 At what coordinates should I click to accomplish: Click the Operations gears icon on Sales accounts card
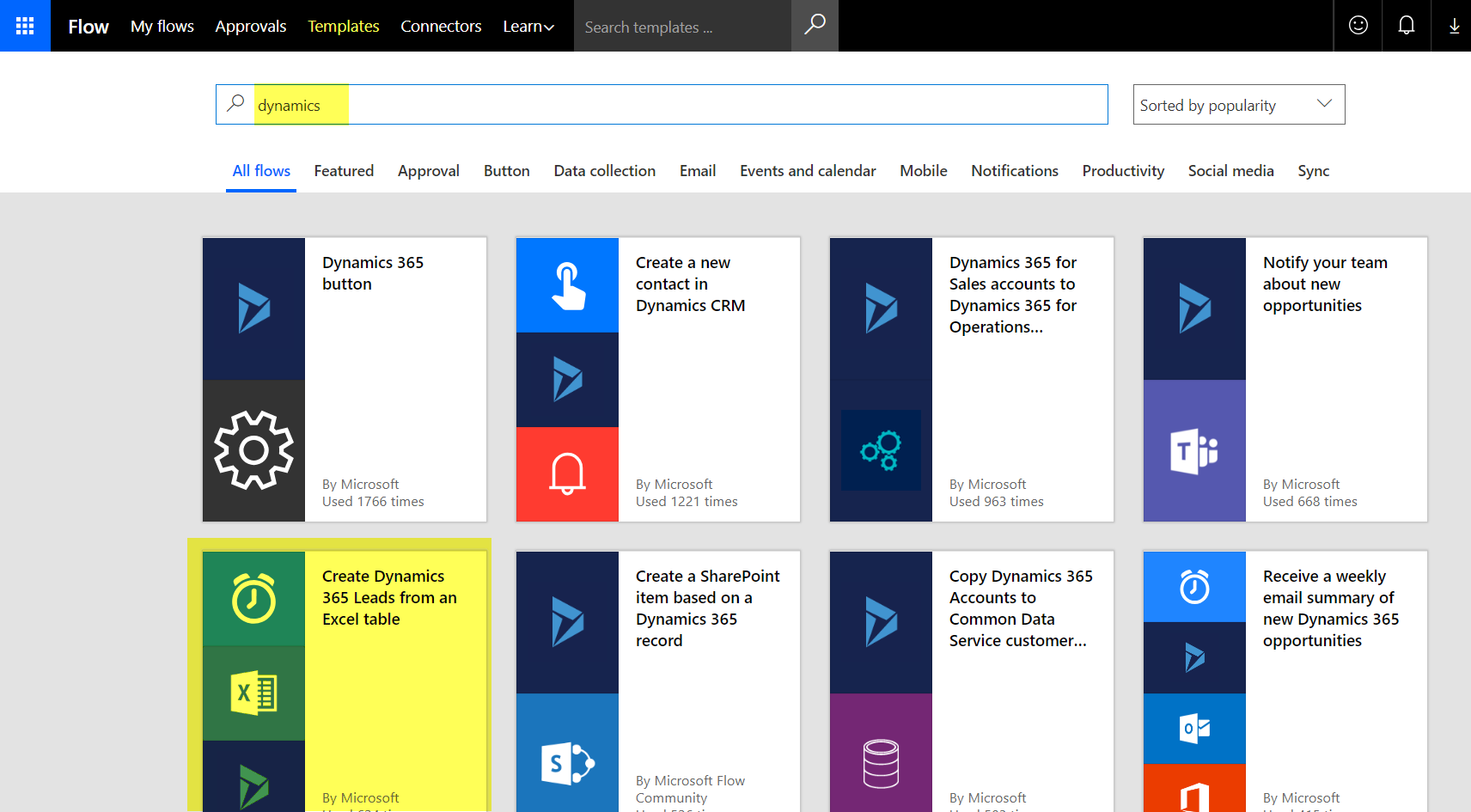click(x=881, y=450)
